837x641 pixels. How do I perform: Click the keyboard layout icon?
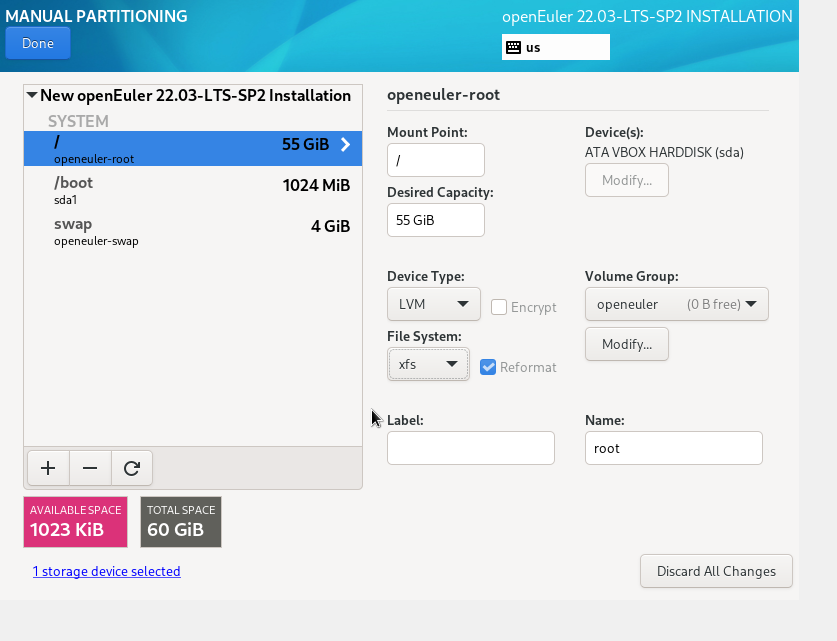[514, 47]
